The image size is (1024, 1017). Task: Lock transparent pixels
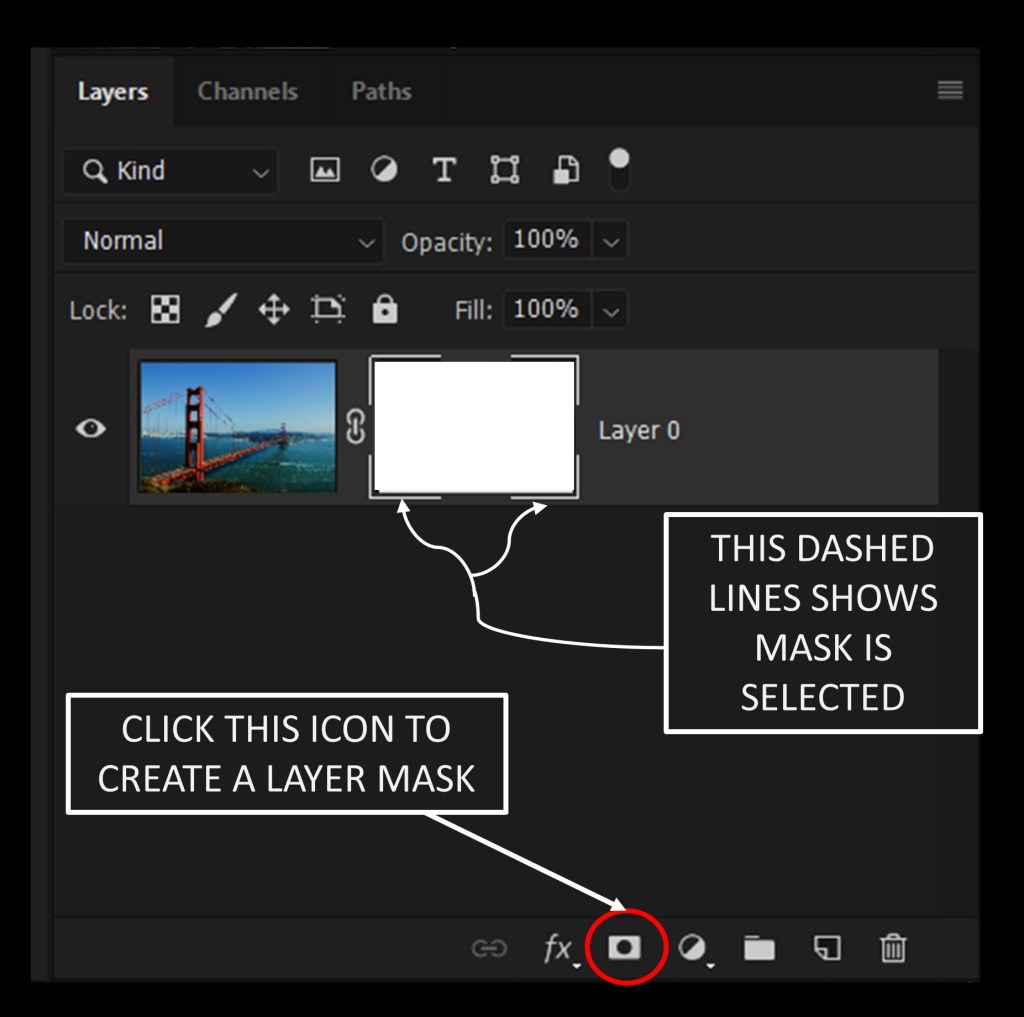pyautogui.click(x=165, y=311)
